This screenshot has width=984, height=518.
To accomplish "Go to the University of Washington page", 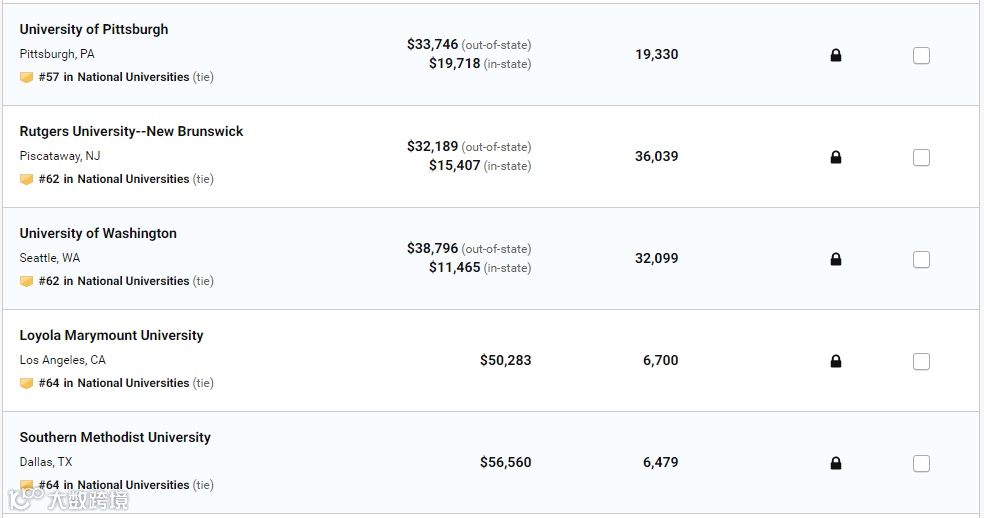I will click(x=98, y=233).
